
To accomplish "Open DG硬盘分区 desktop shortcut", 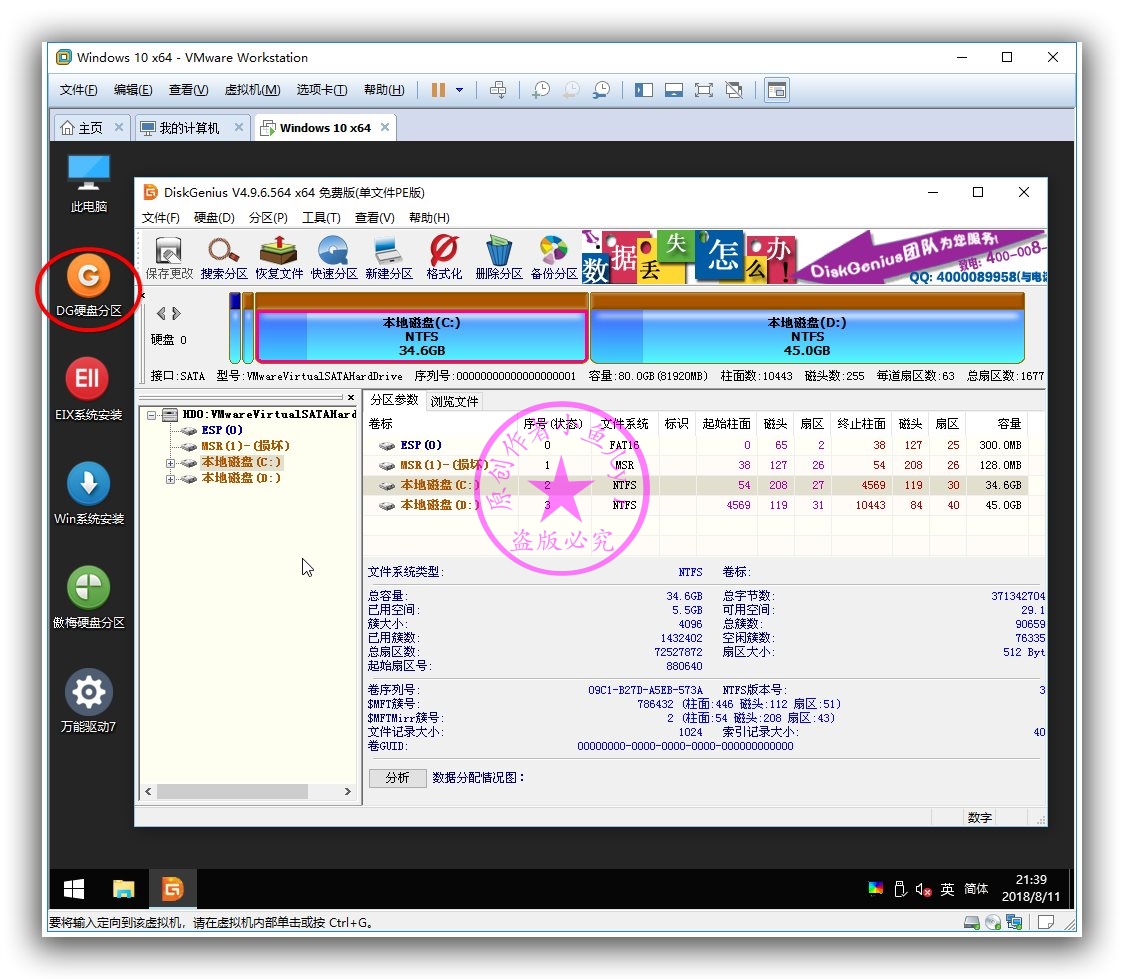I will click(x=89, y=287).
